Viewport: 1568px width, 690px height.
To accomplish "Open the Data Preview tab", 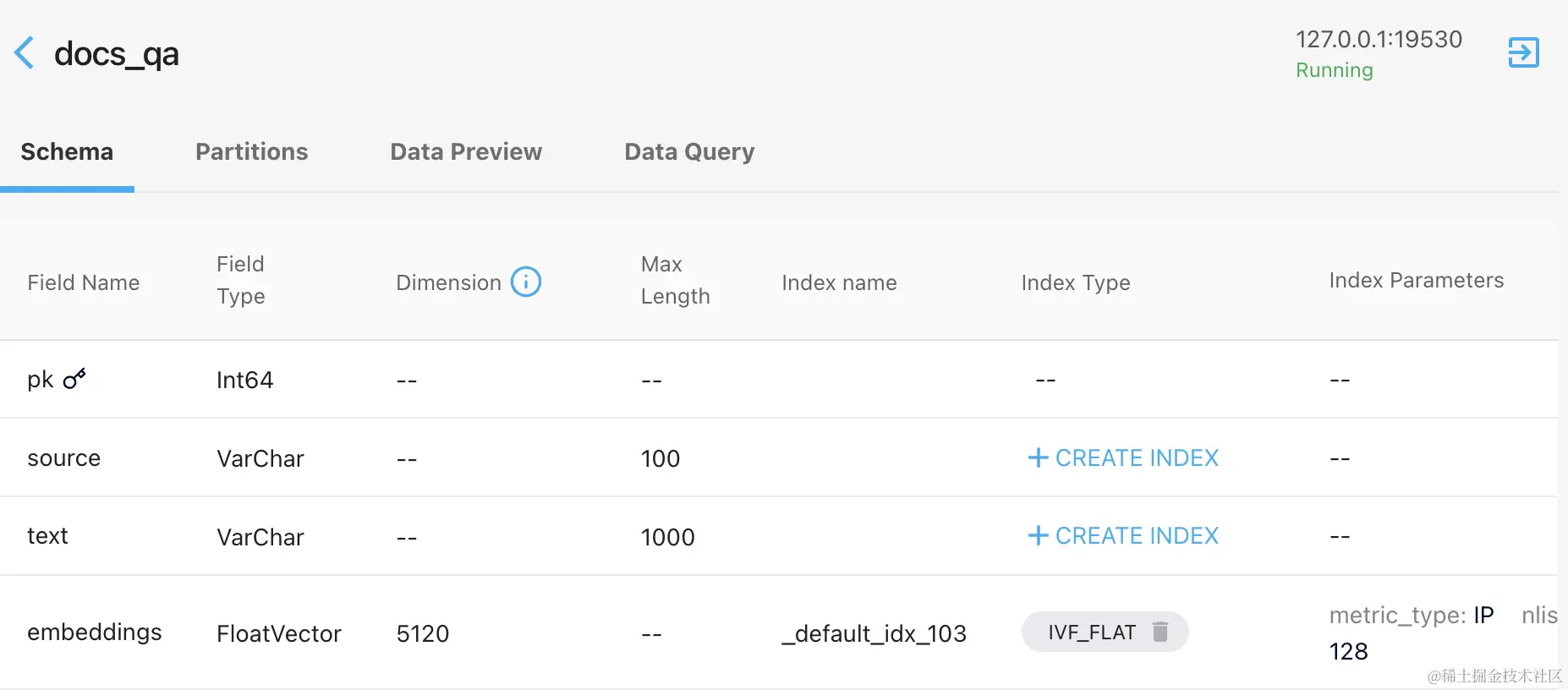I will tap(466, 152).
